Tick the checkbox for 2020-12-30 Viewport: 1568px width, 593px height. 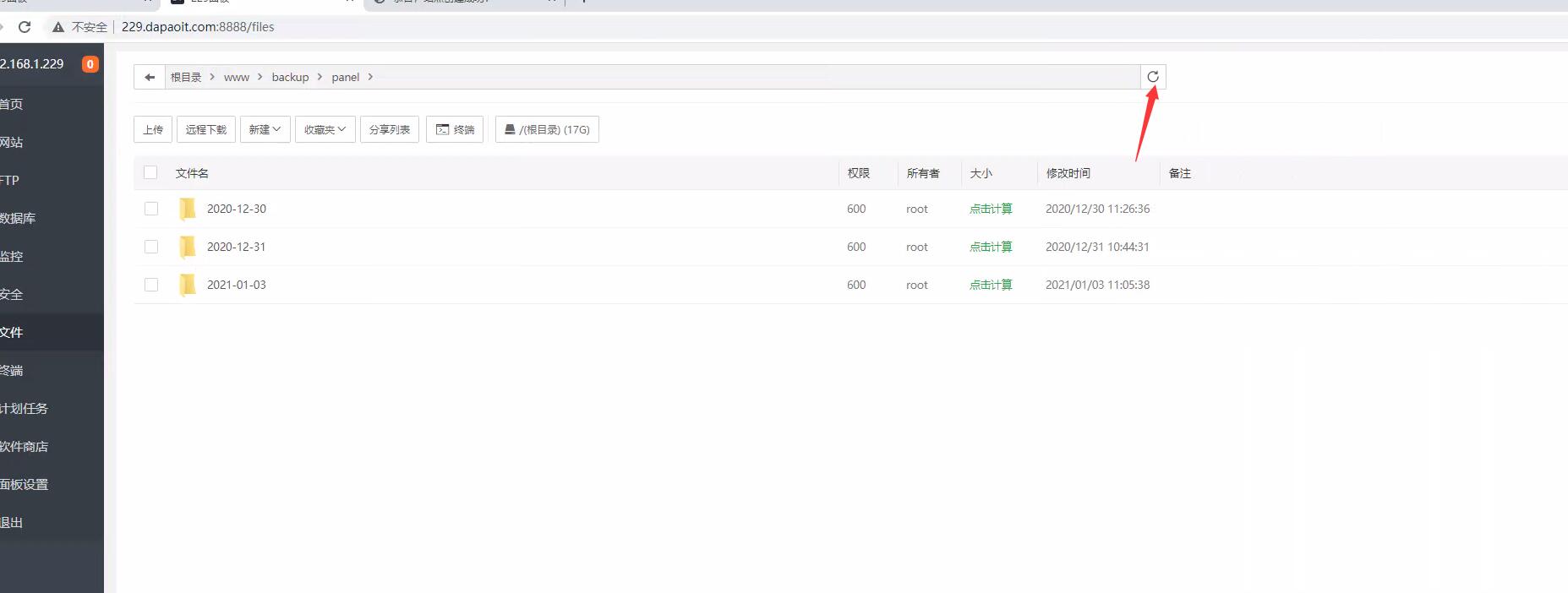tap(151, 209)
